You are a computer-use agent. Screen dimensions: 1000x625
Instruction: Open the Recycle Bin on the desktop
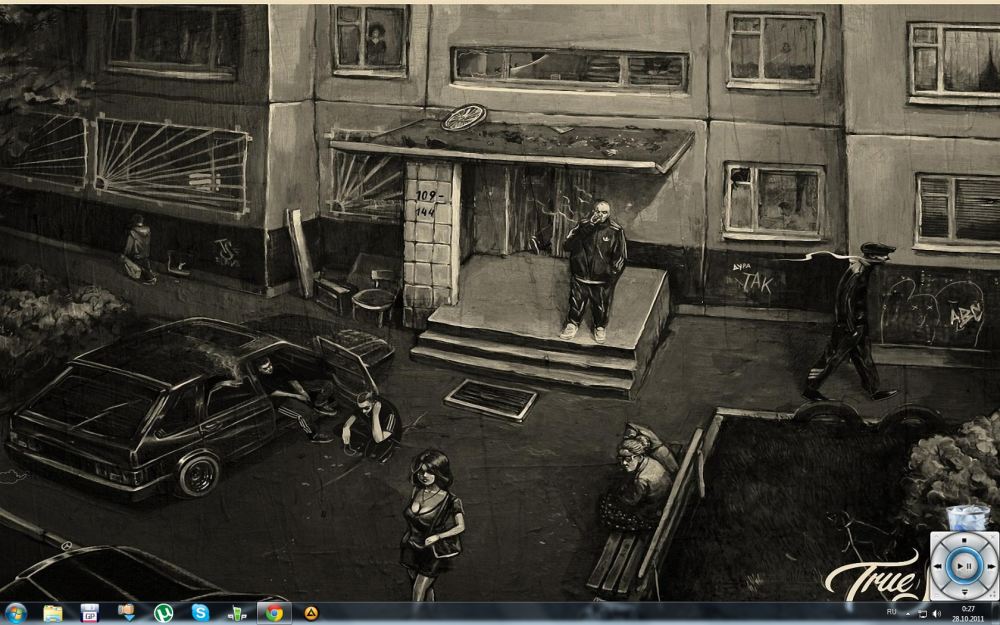967,517
